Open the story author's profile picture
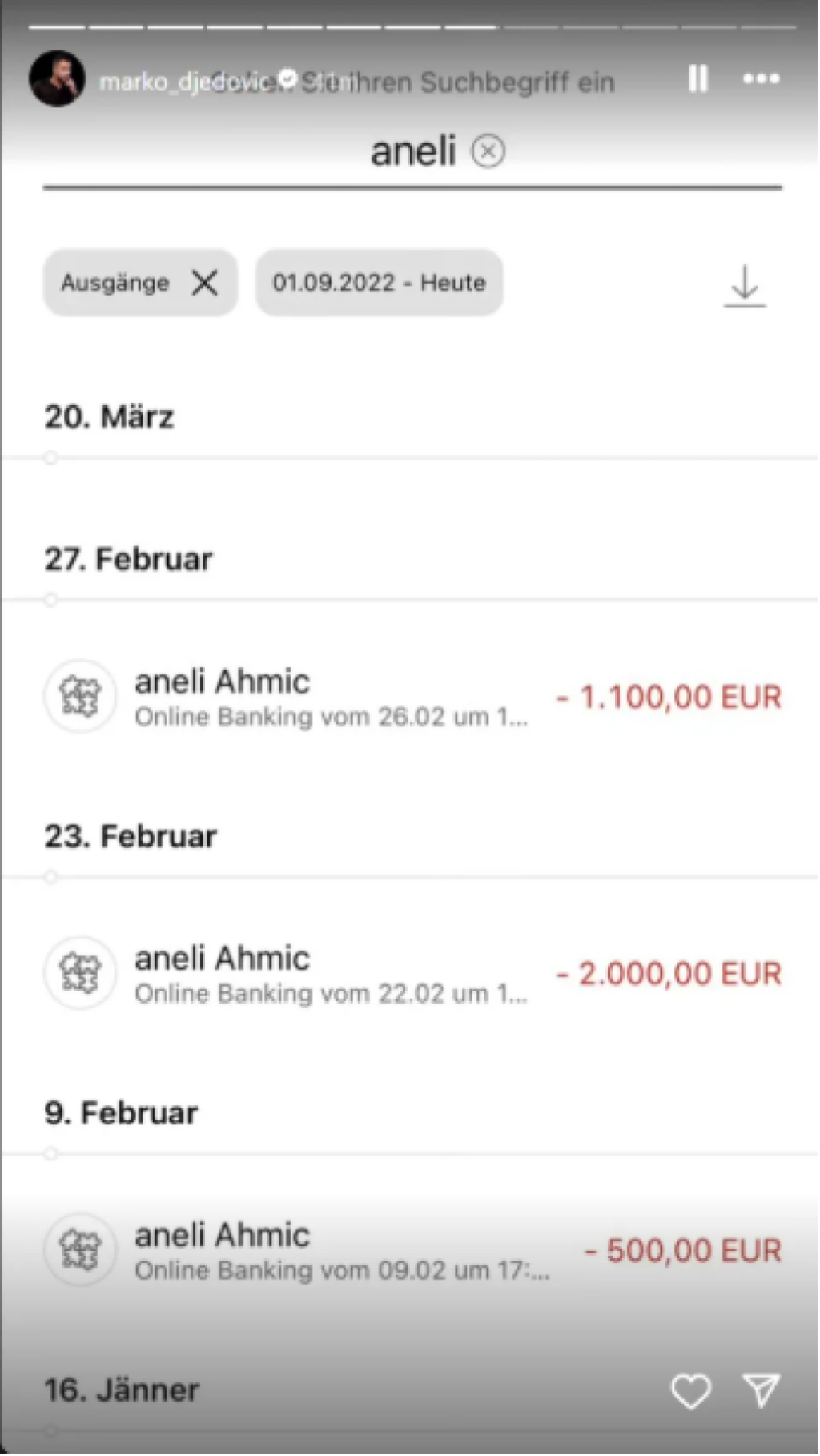Viewport: 820px width, 1456px height. pyautogui.click(x=57, y=78)
